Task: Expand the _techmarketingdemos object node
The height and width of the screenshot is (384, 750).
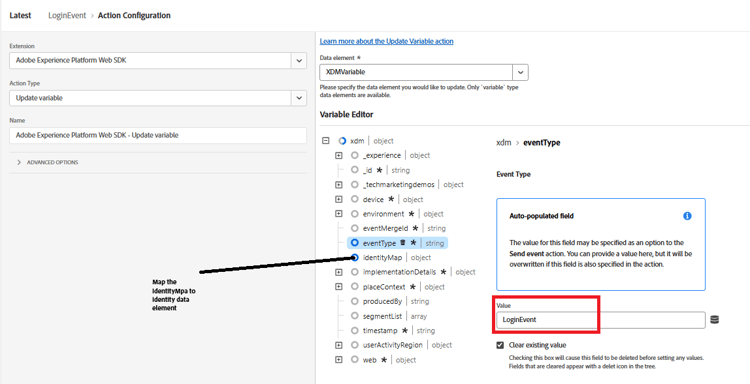Action: pos(339,185)
